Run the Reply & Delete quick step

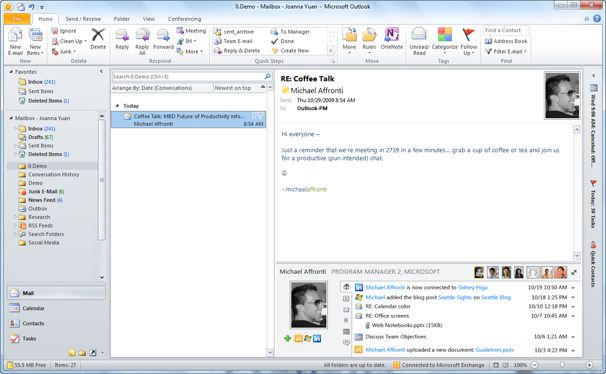tap(237, 51)
